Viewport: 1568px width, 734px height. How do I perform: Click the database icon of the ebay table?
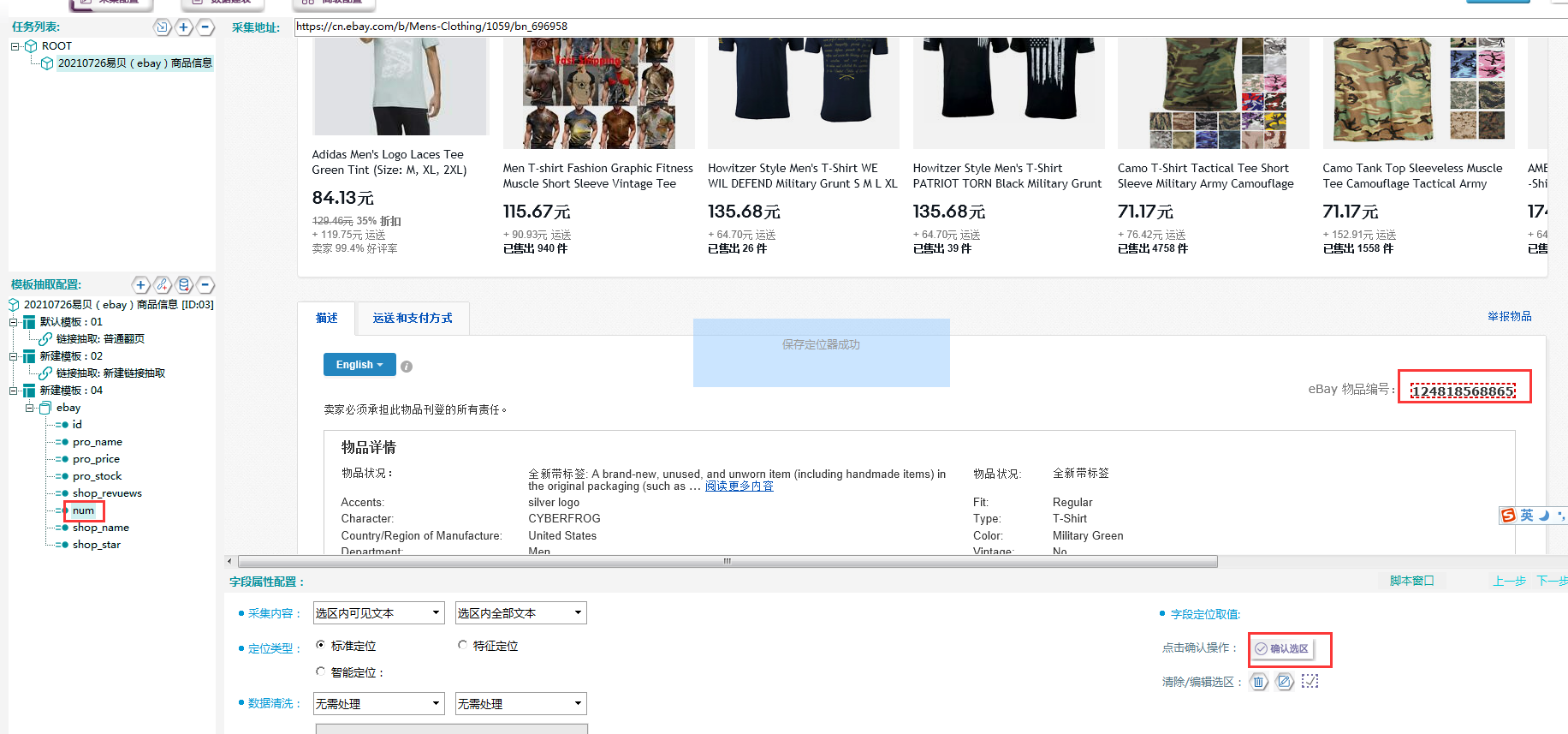45,408
